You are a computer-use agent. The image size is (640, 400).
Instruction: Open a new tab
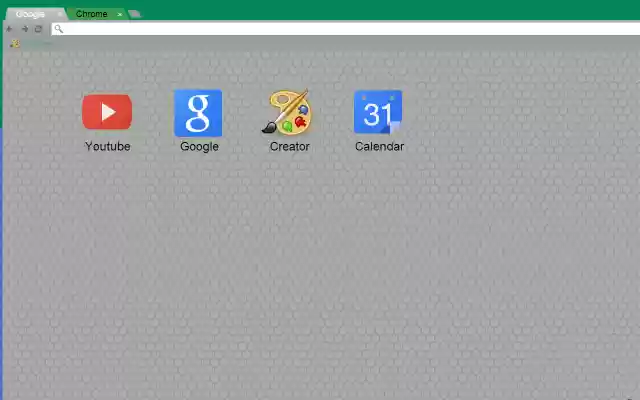pos(135,14)
